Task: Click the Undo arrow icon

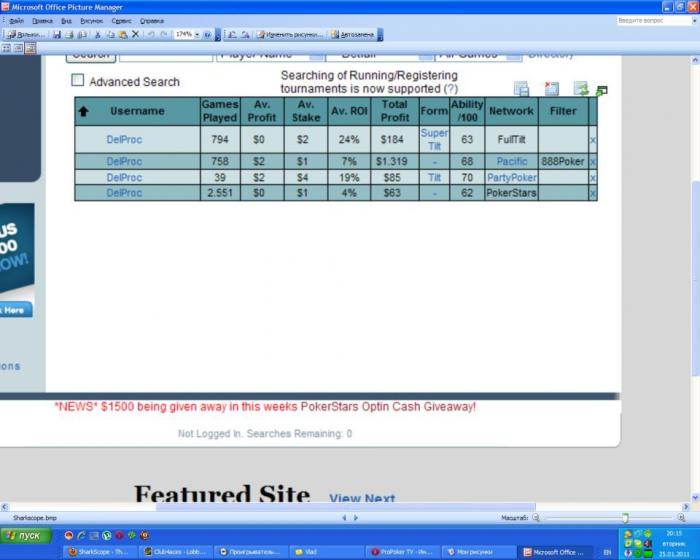Action: (x=151, y=34)
